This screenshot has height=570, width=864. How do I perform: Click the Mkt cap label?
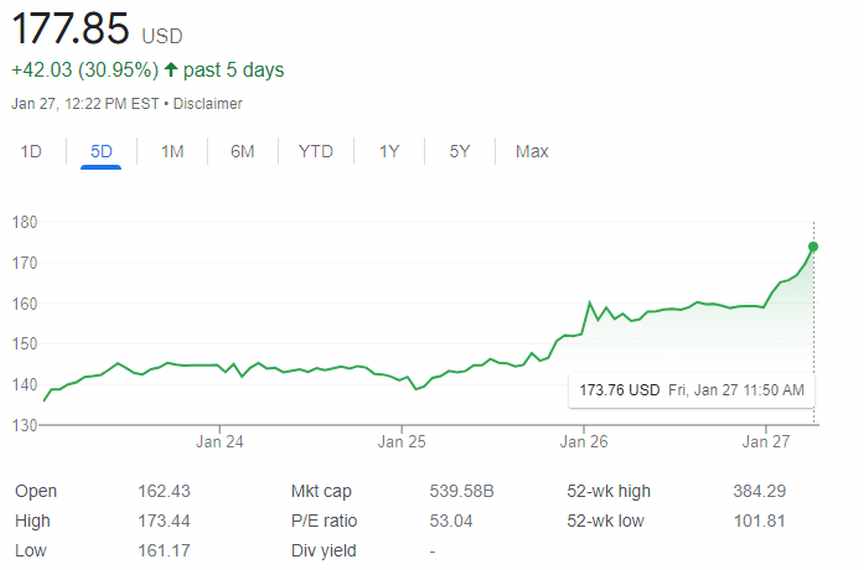(321, 491)
